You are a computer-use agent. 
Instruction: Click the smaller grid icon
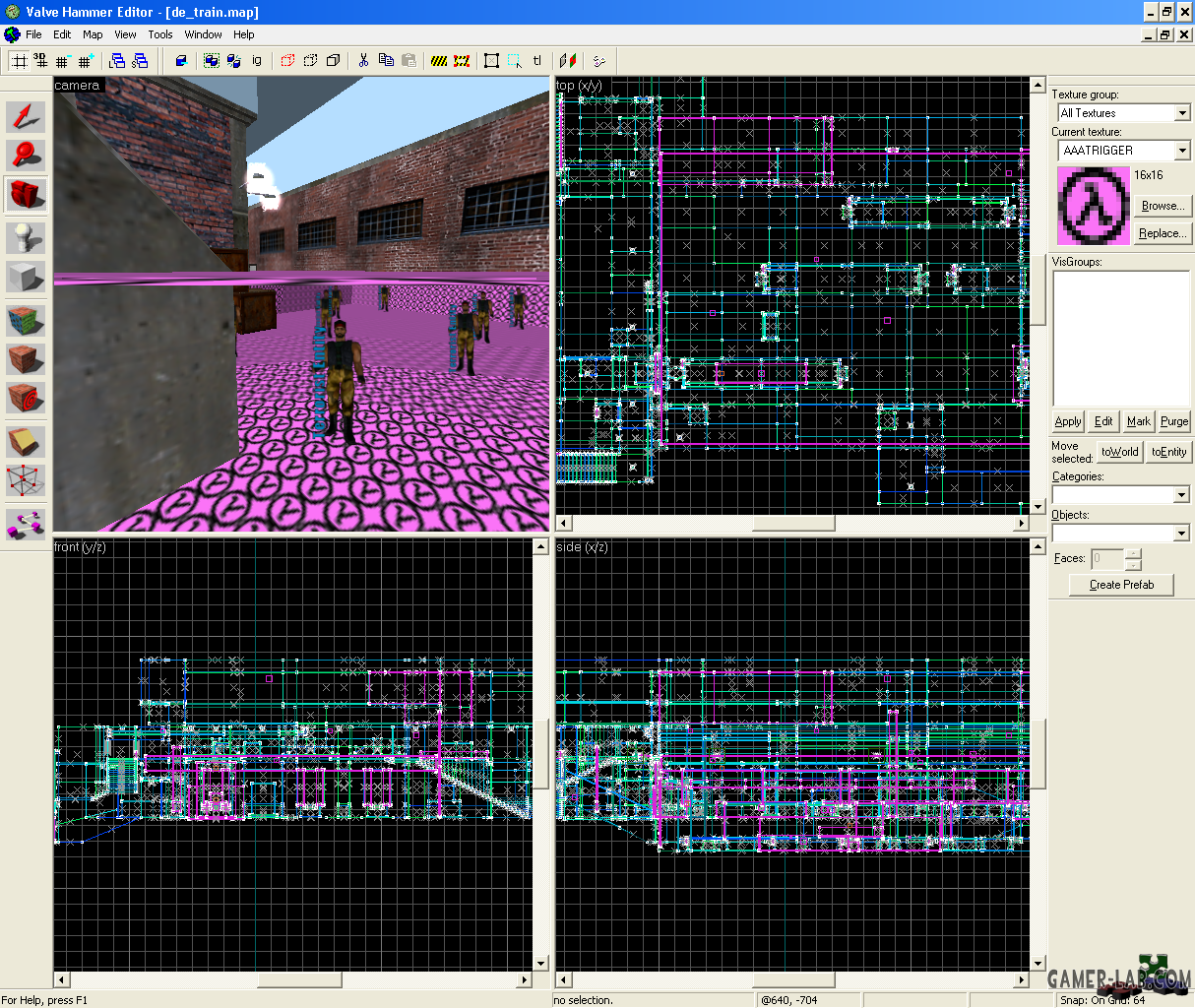[x=62, y=61]
